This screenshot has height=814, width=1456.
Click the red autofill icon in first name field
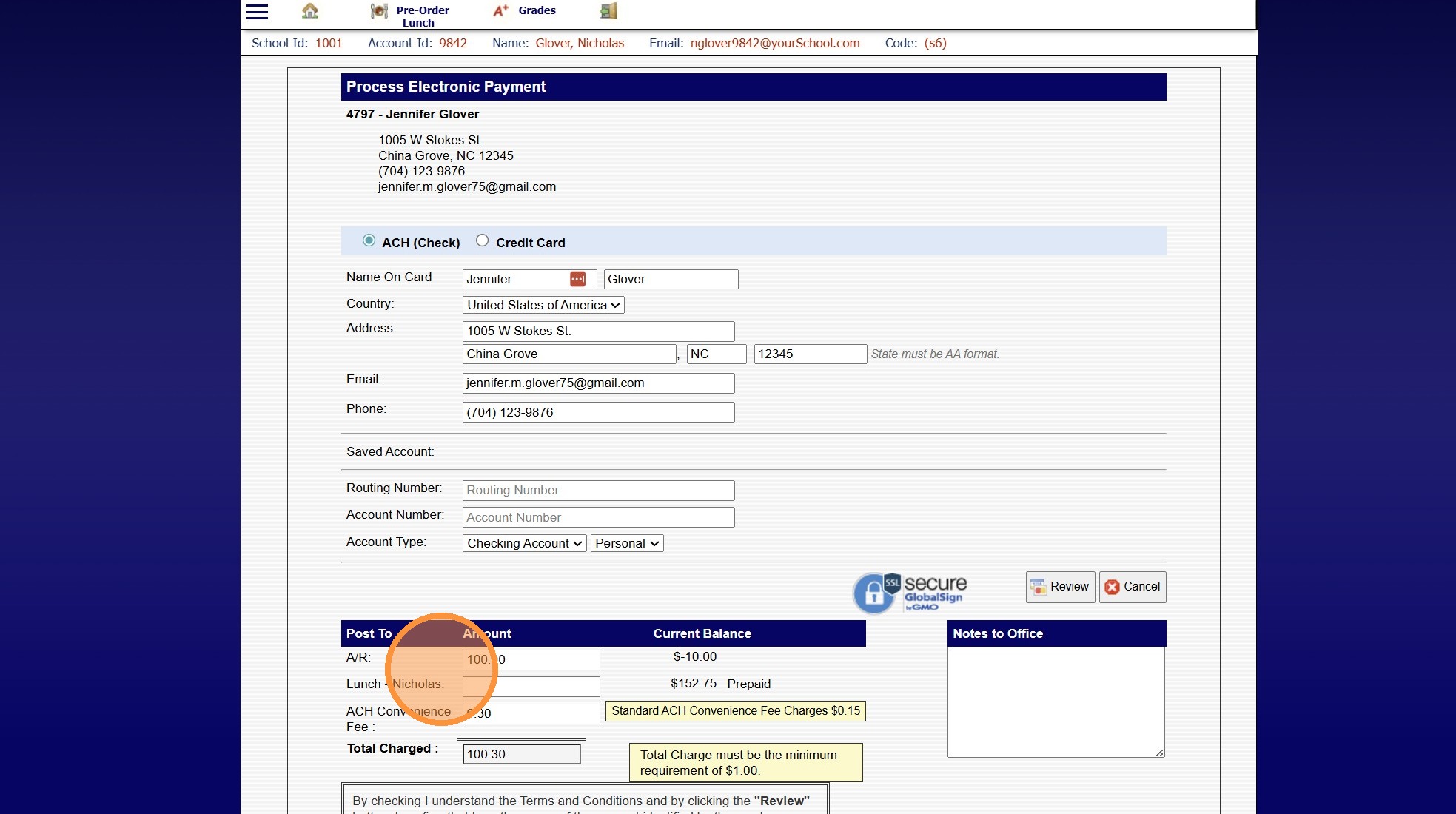click(577, 279)
